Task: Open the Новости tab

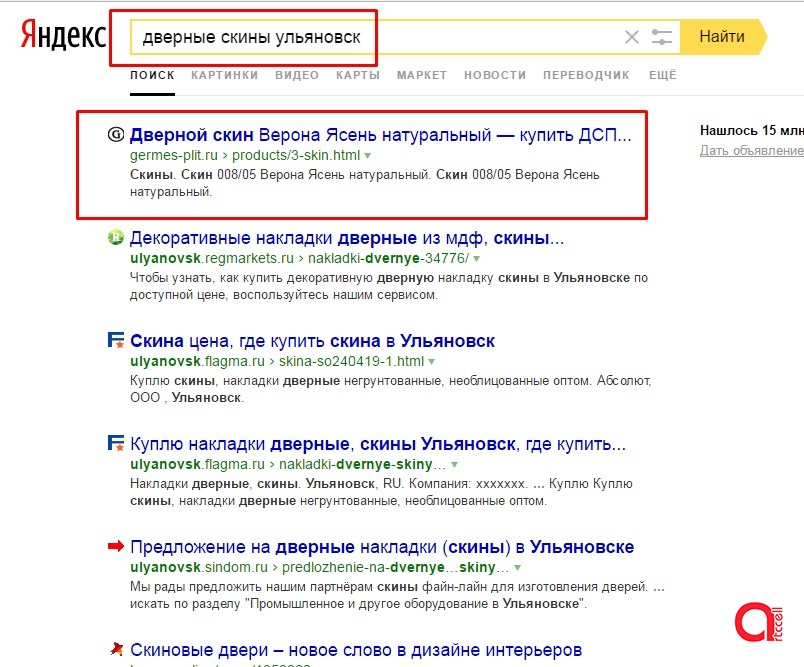Action: pos(495,75)
